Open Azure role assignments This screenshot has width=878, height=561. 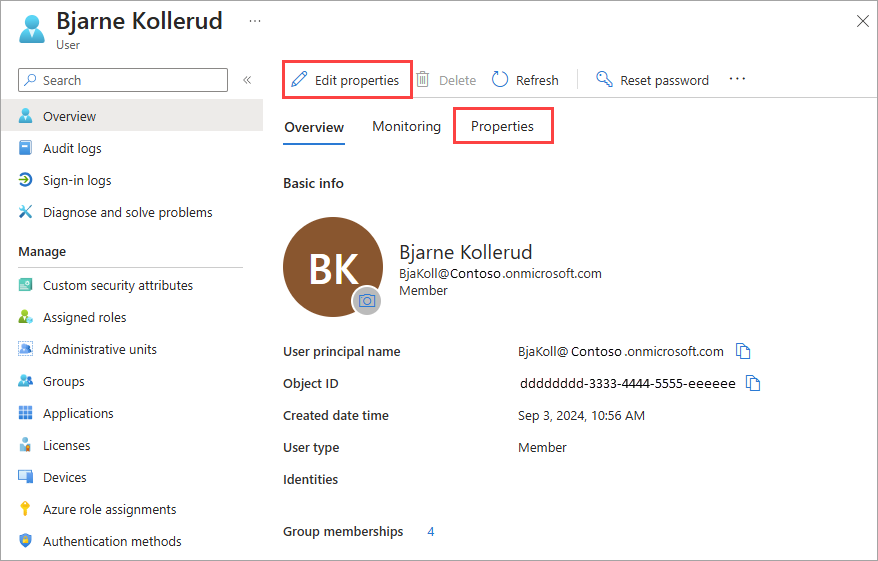point(132,508)
